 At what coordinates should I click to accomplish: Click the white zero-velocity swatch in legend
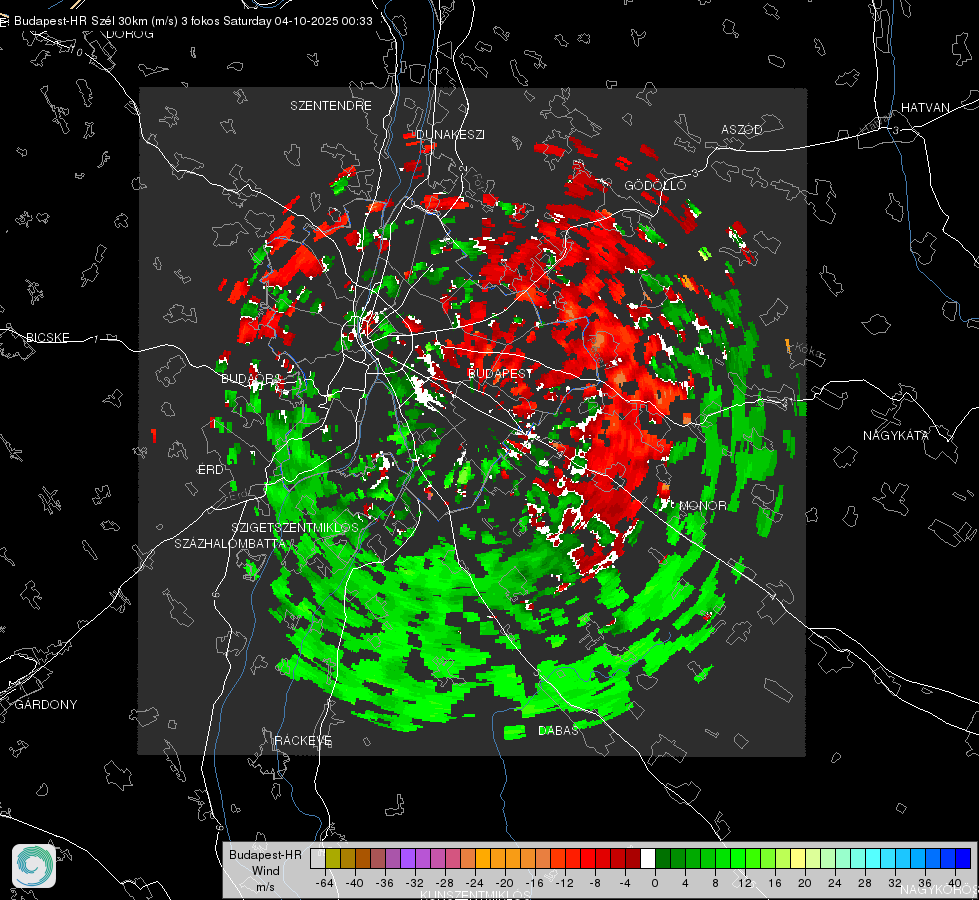648,858
